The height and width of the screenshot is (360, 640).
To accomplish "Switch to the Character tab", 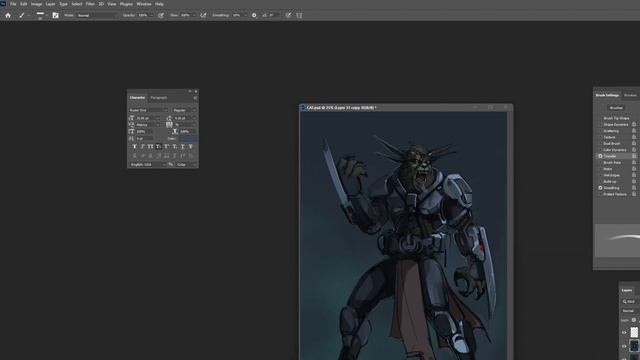I will [137, 98].
